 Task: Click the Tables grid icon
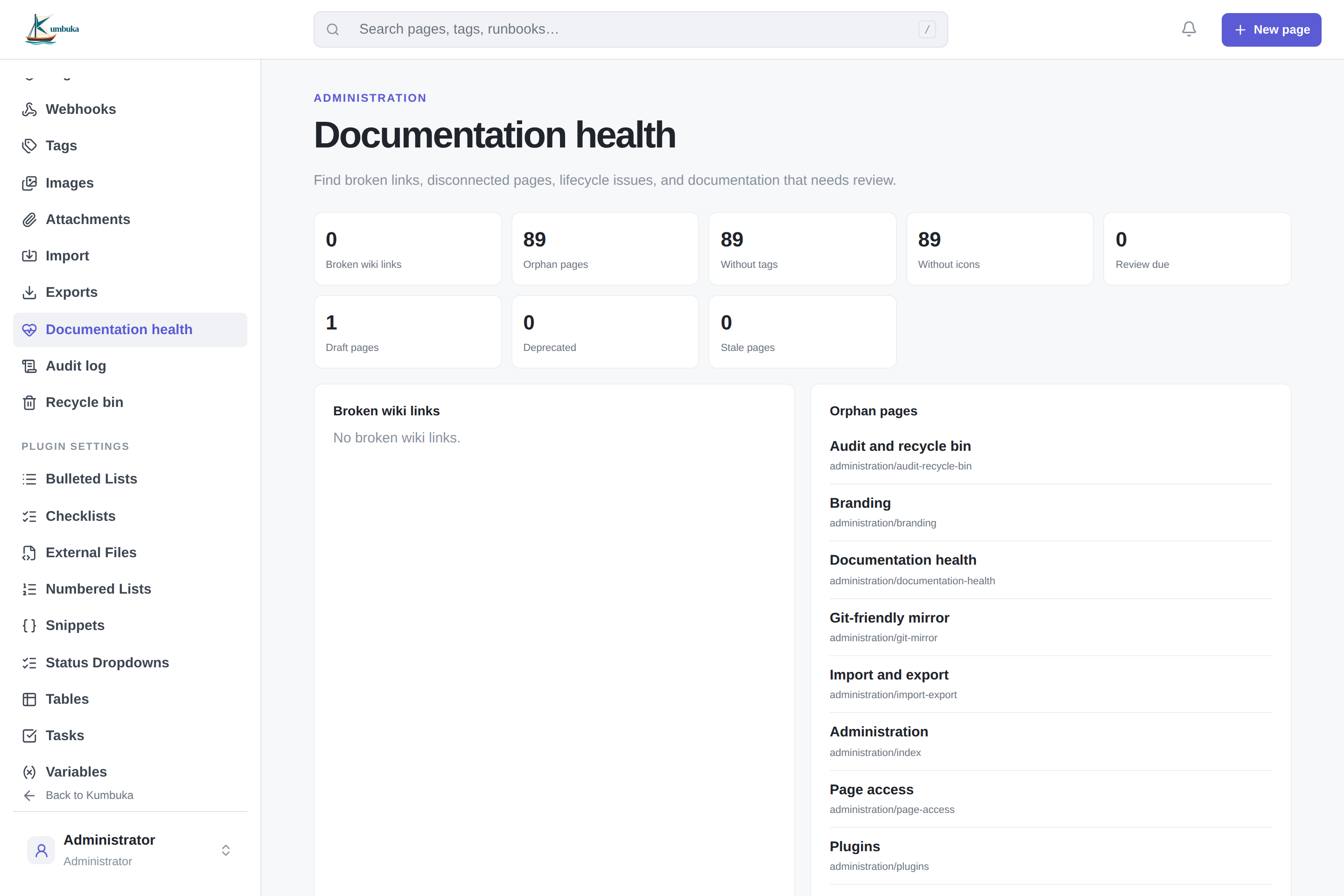click(29, 700)
